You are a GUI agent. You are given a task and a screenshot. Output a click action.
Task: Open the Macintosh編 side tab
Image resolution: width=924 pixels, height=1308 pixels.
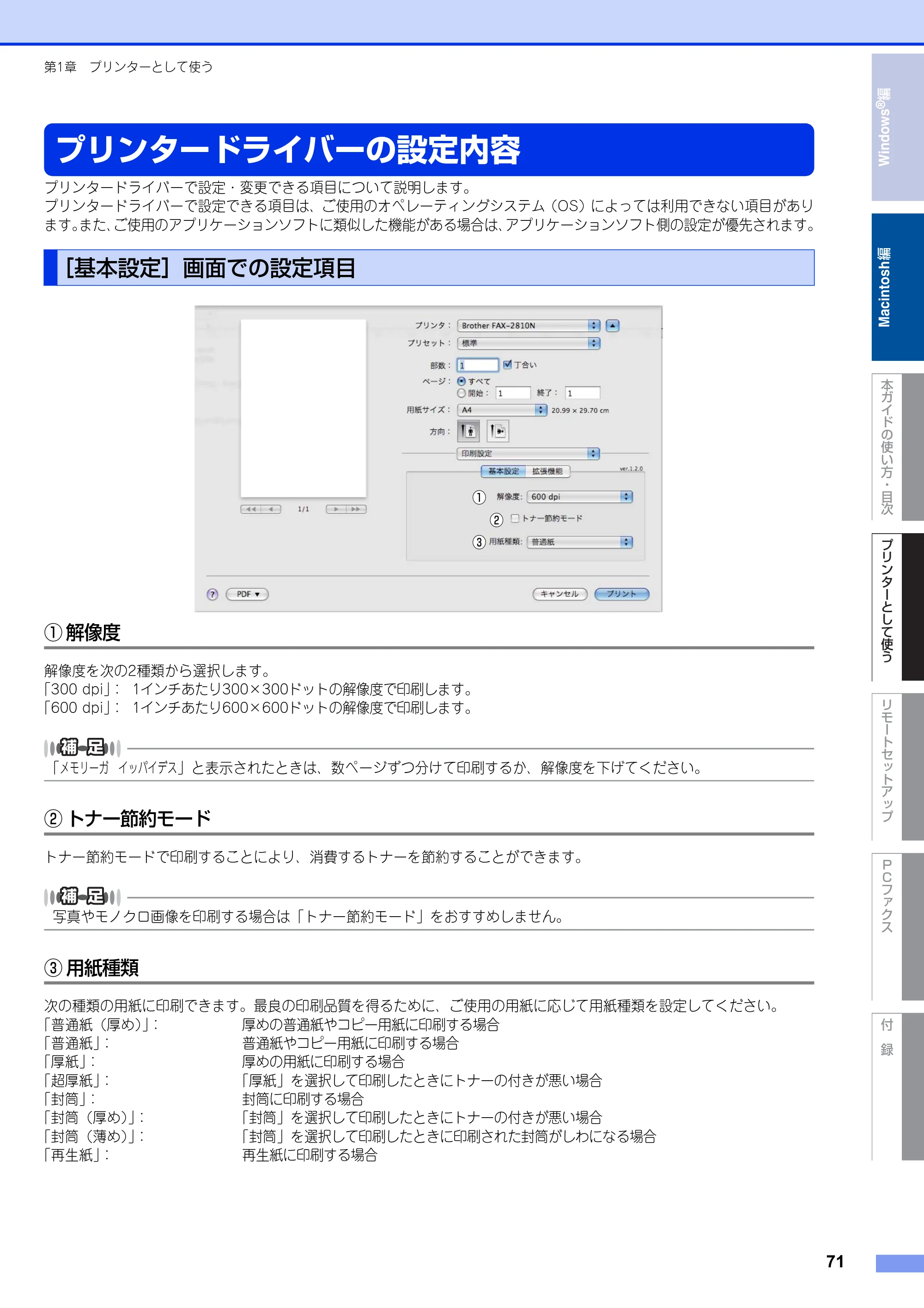click(x=897, y=287)
